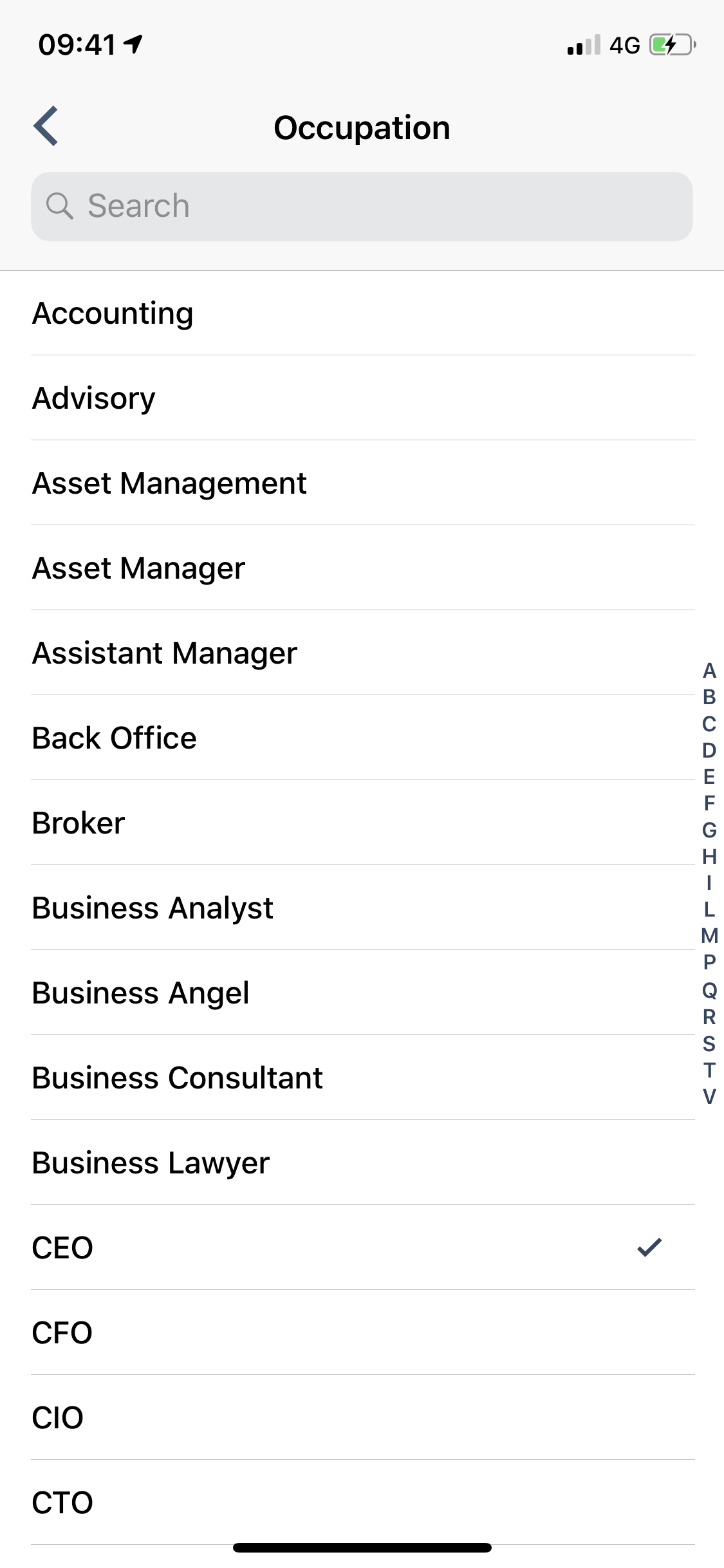The image size is (724, 1568).
Task: Pick the Broker list entry
Action: coord(79,823)
